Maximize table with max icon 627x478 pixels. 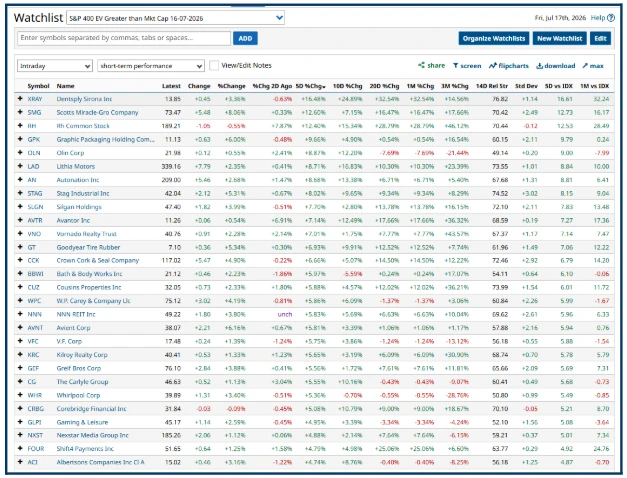pos(593,66)
